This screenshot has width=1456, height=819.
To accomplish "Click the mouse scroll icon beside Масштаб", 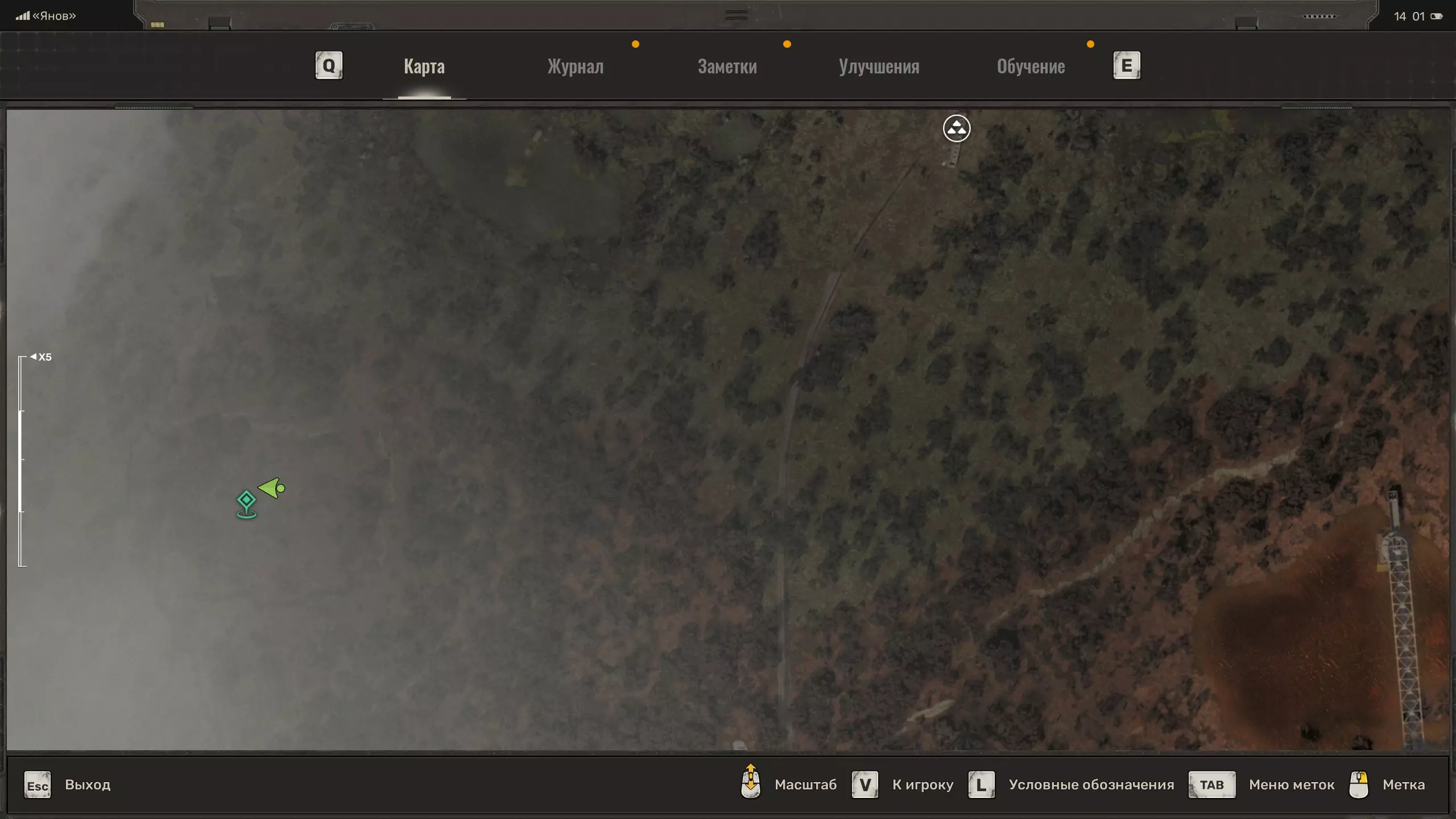I will tap(751, 782).
